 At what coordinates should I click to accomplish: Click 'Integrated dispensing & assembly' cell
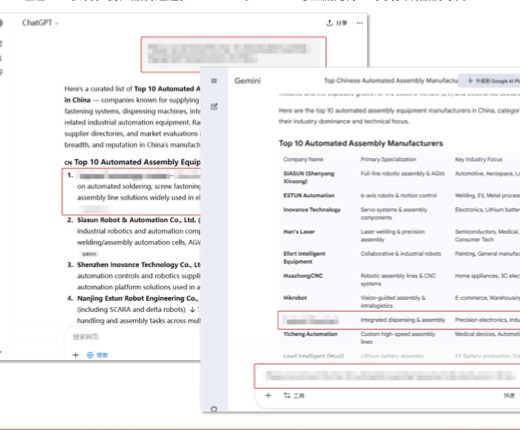[x=403, y=320]
